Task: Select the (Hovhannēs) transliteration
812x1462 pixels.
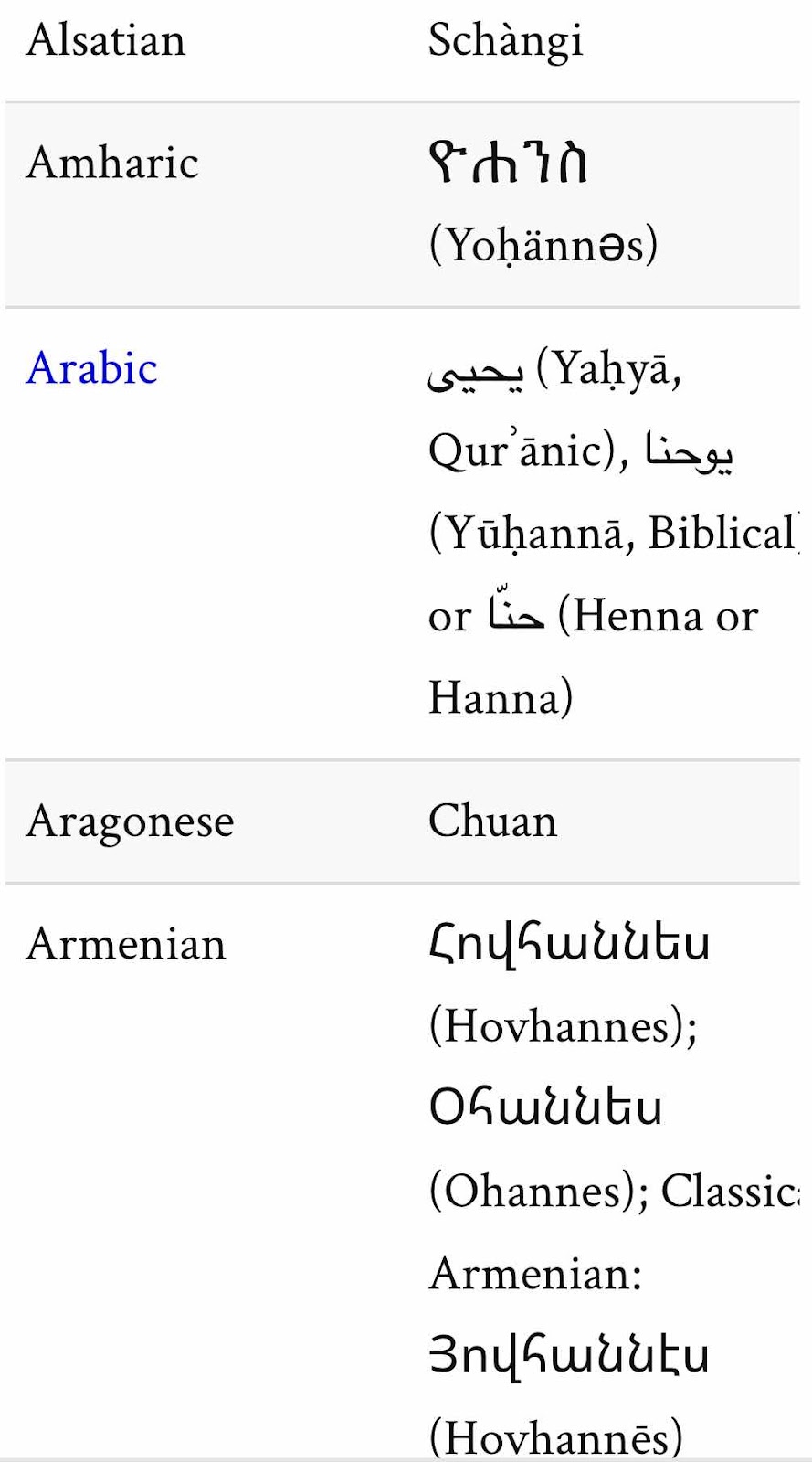Action: point(556,1437)
